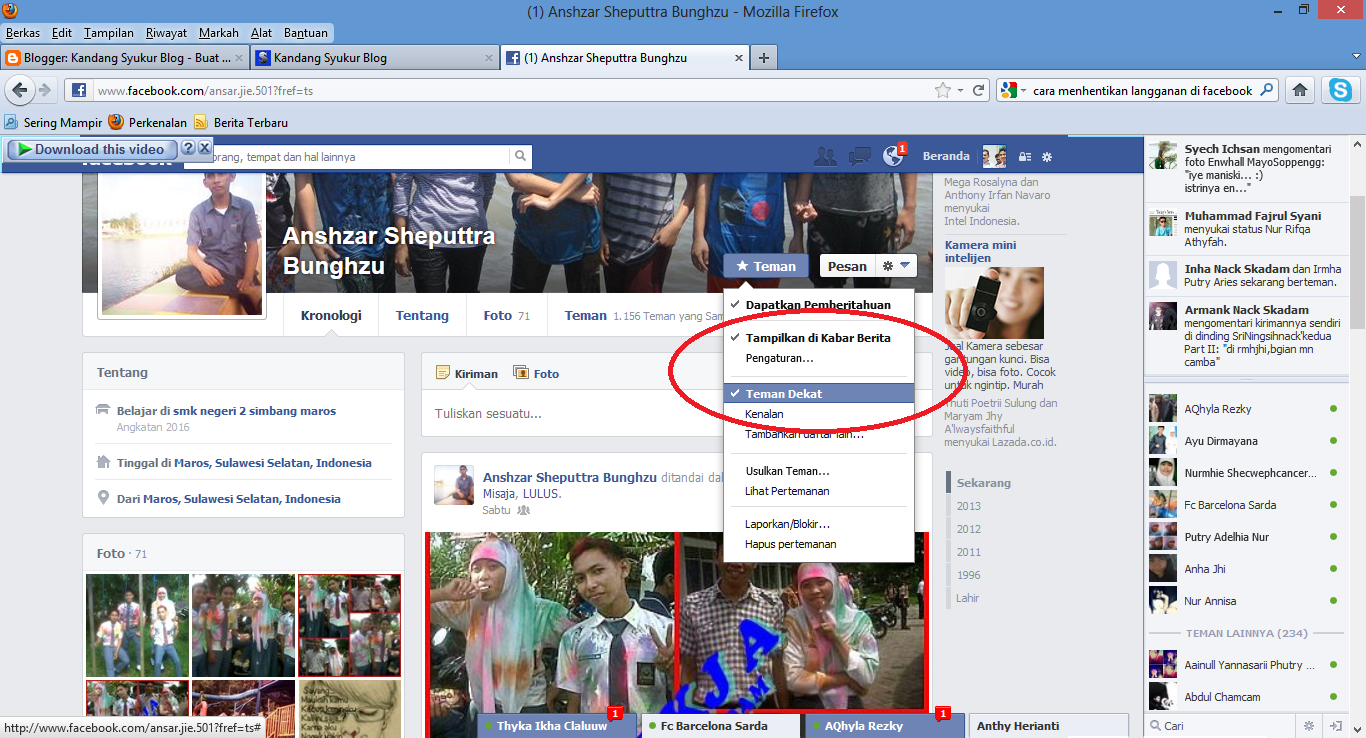1366x738 pixels.
Task: Open Teman profile tab
Action: (585, 315)
